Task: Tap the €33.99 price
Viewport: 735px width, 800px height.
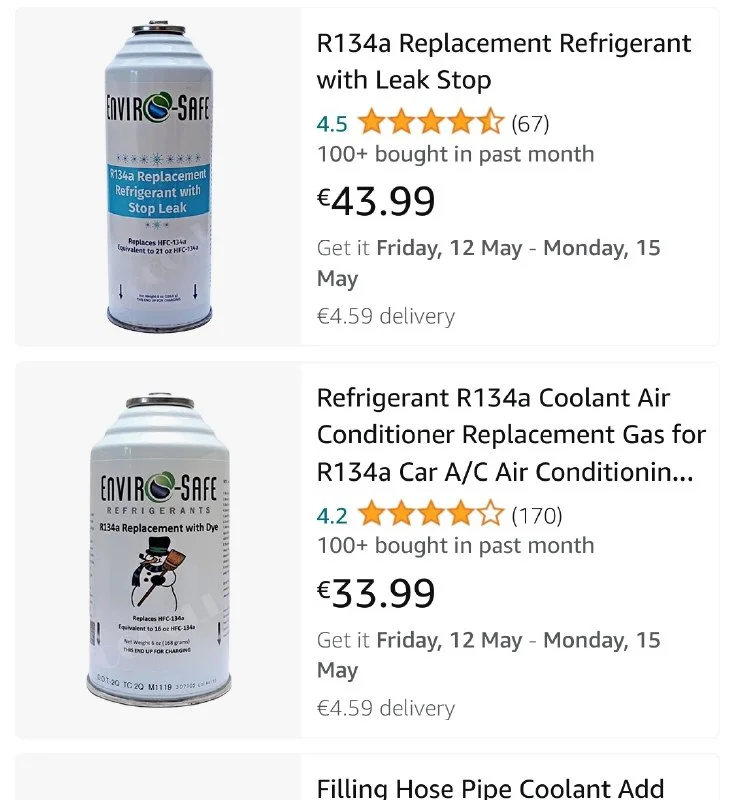Action: coord(377,593)
